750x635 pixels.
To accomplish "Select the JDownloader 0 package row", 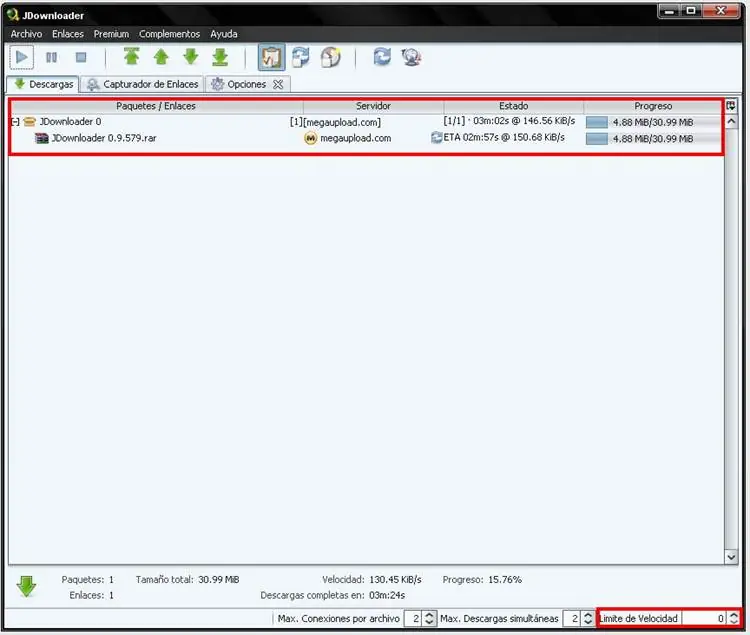I will click(366, 122).
